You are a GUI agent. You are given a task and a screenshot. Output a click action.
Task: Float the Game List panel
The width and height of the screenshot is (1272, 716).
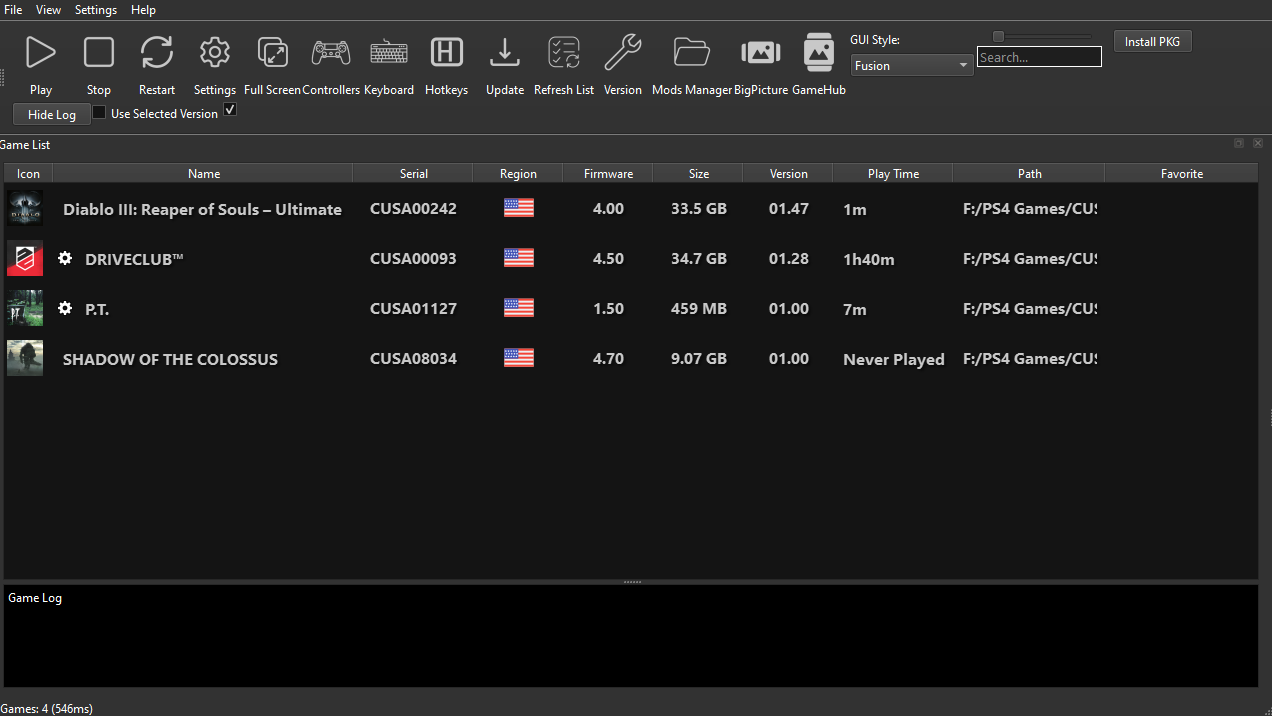tap(1239, 144)
